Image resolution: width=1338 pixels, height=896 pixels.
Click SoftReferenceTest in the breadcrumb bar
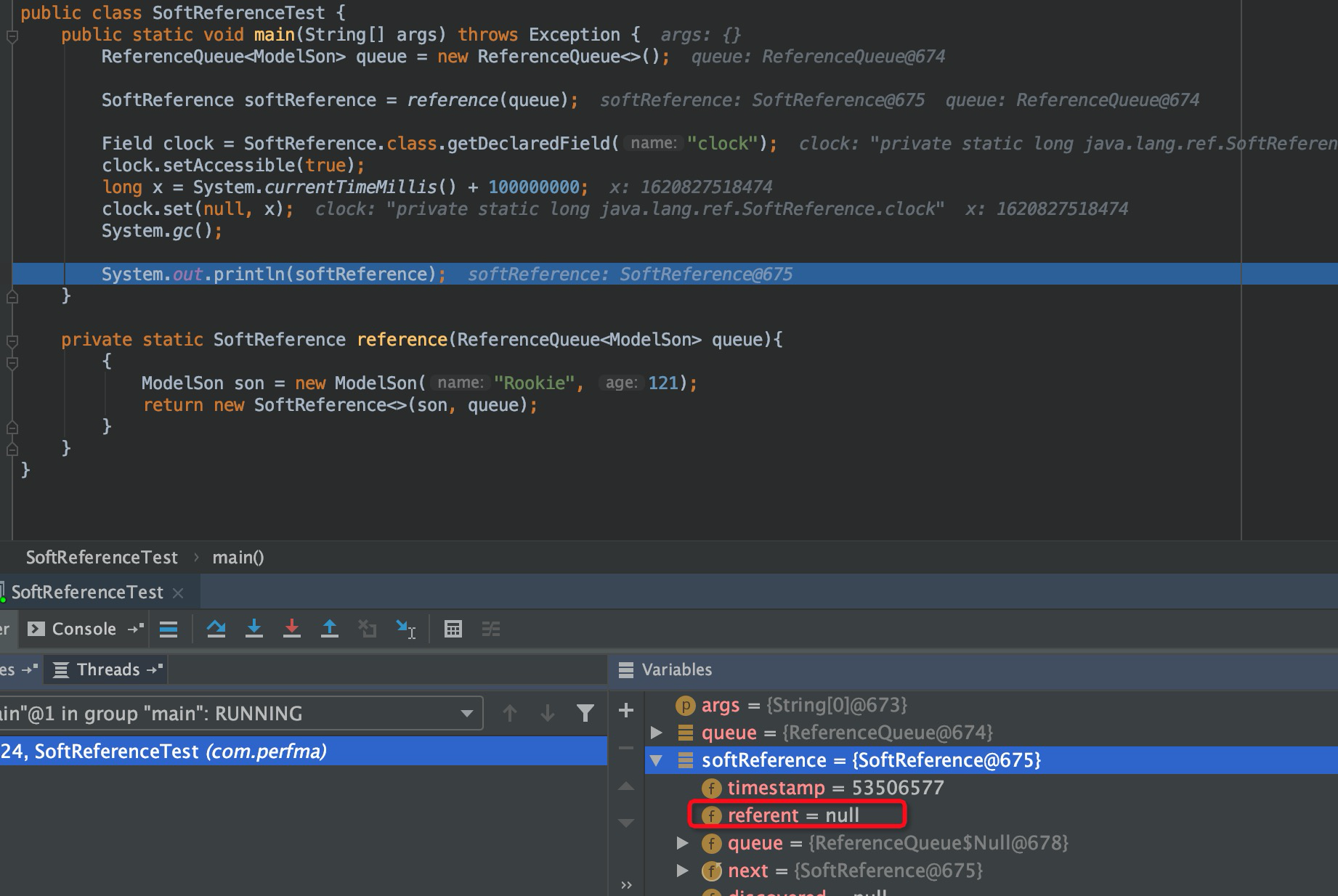coord(102,558)
